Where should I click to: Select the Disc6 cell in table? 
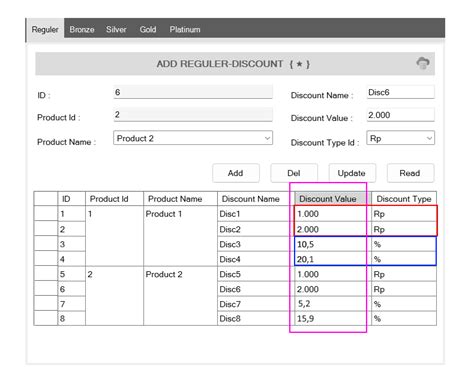pyautogui.click(x=256, y=289)
